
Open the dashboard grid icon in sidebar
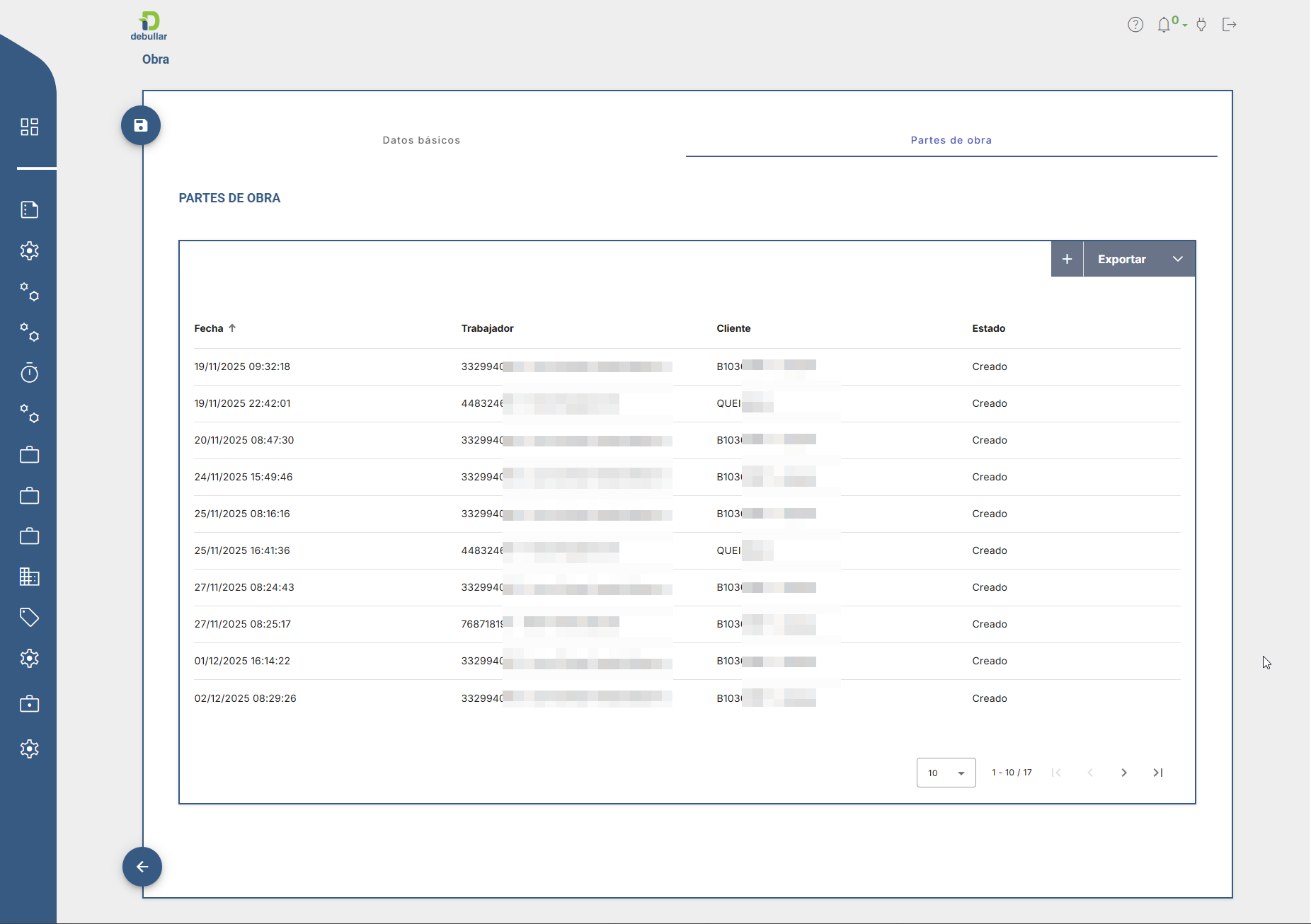(x=30, y=127)
